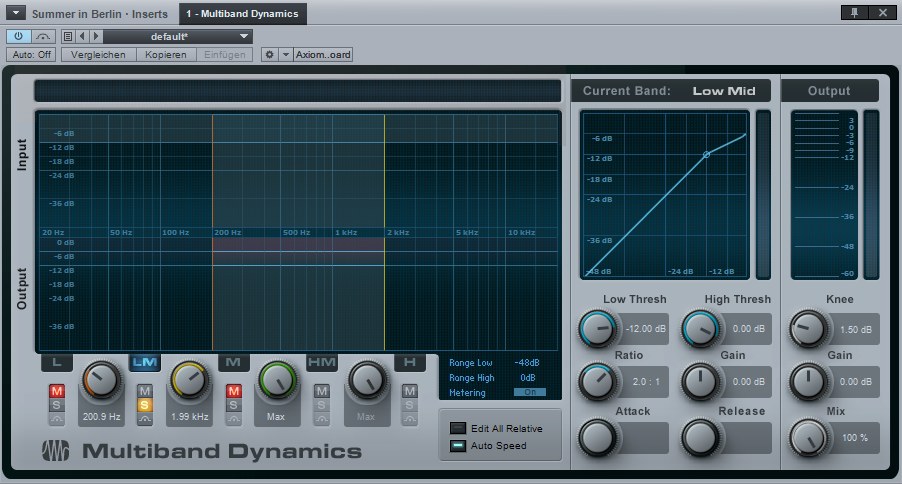Mute the H band

click(x=410, y=391)
